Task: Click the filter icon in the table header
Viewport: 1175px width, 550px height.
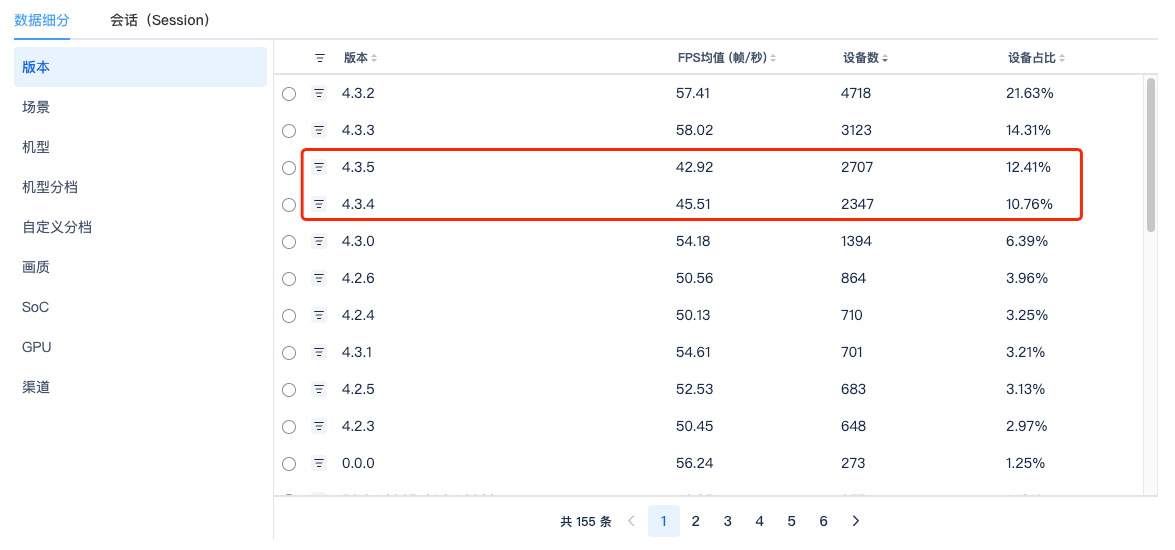Action: 319,58
